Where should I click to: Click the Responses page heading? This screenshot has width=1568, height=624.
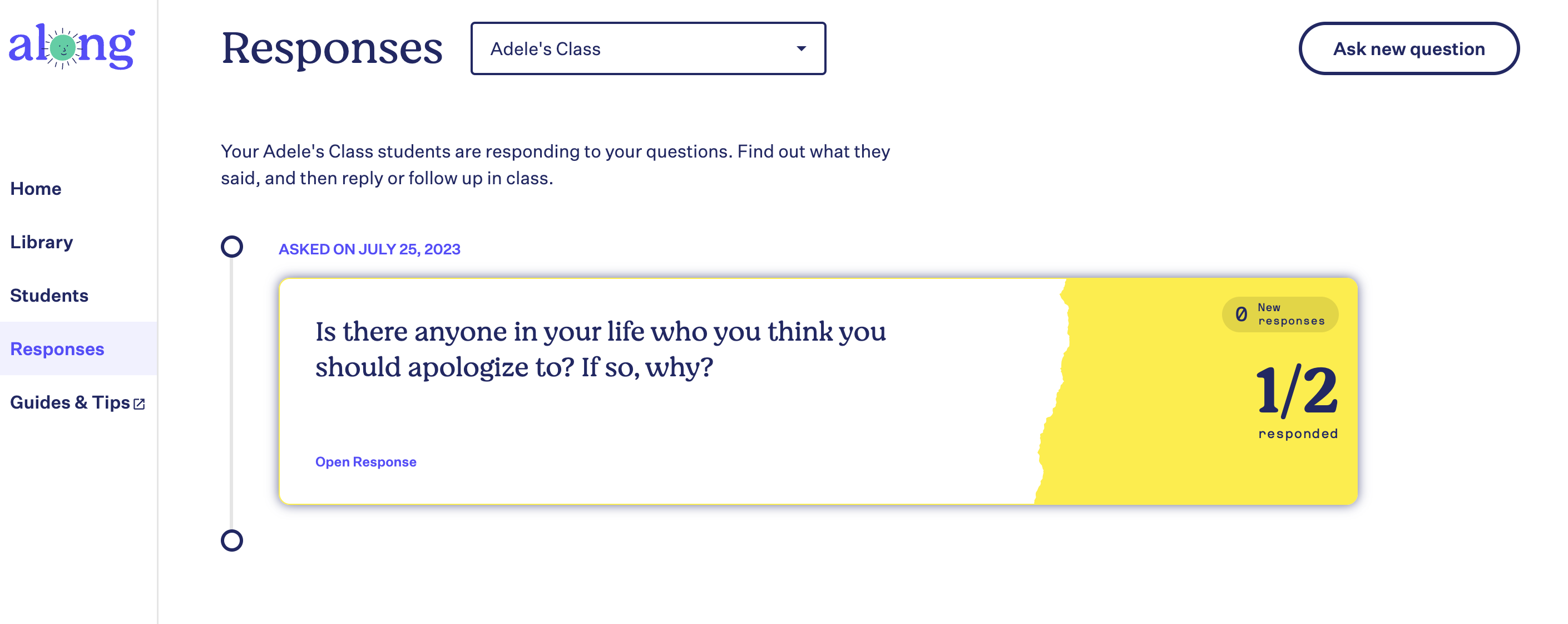tap(332, 49)
